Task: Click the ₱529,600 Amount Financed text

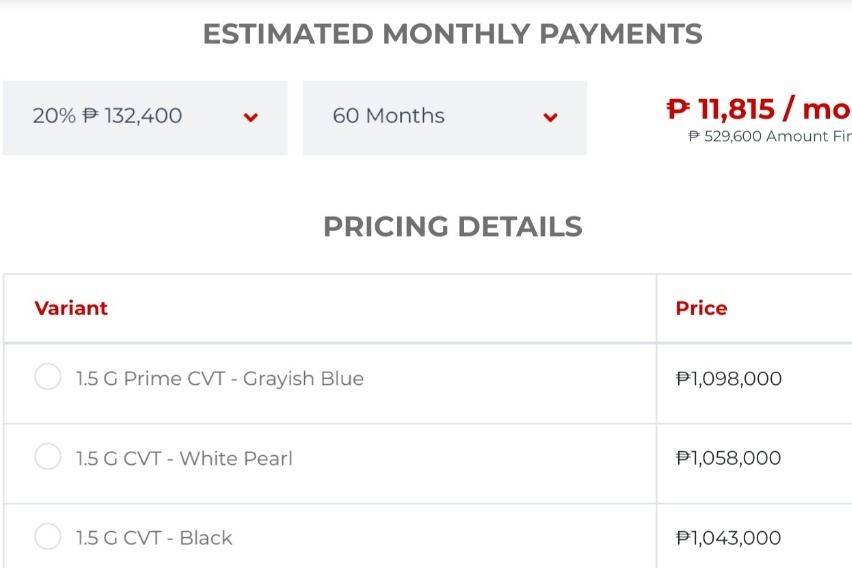Action: pyautogui.click(x=770, y=136)
